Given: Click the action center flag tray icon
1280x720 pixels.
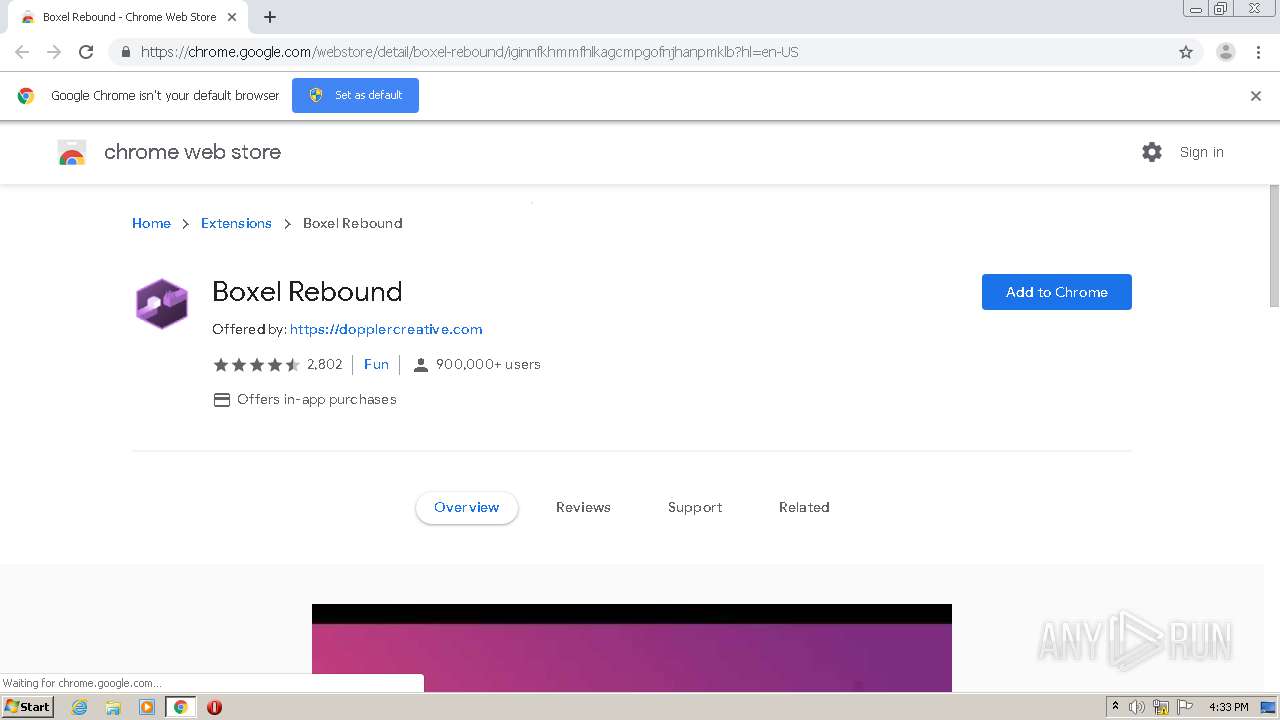Looking at the screenshot, I should coord(1185,707).
